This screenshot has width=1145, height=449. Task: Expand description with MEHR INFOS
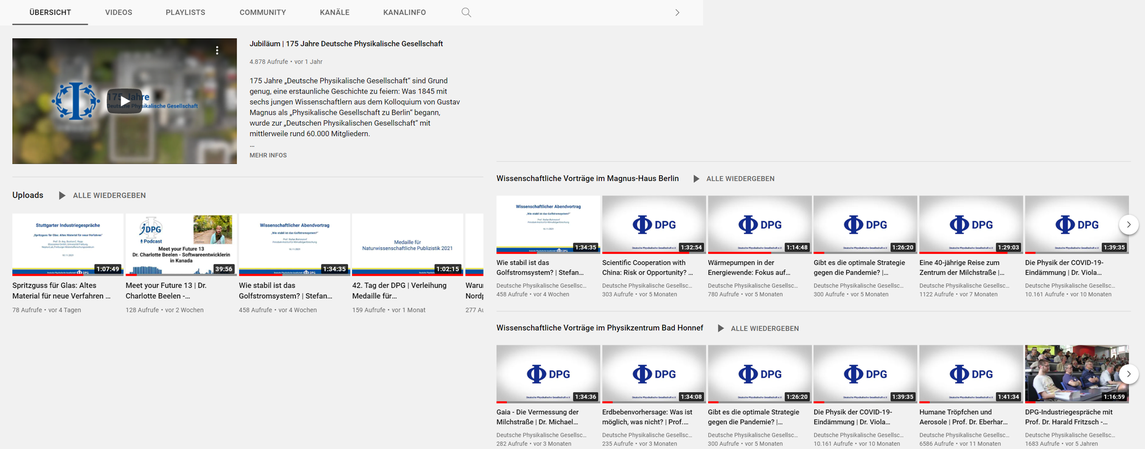[268, 155]
